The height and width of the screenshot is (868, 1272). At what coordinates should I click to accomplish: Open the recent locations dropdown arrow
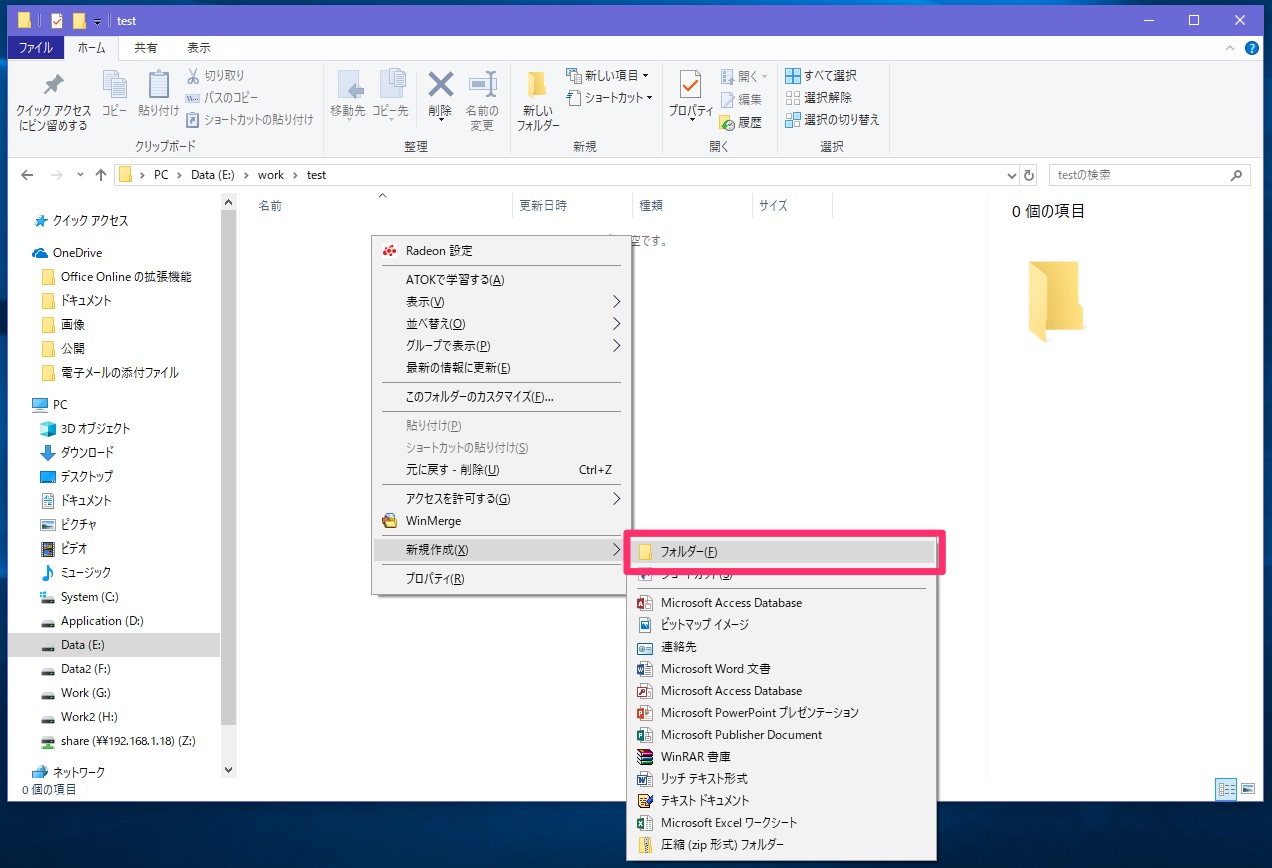[80, 175]
